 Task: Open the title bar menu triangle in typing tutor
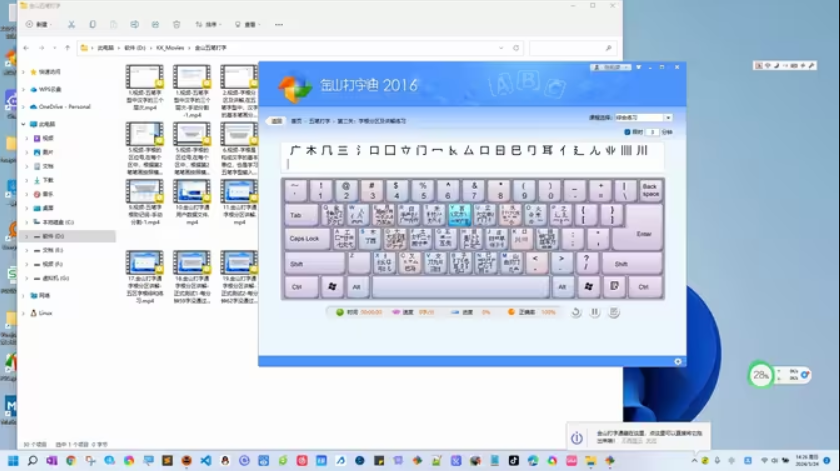point(639,68)
